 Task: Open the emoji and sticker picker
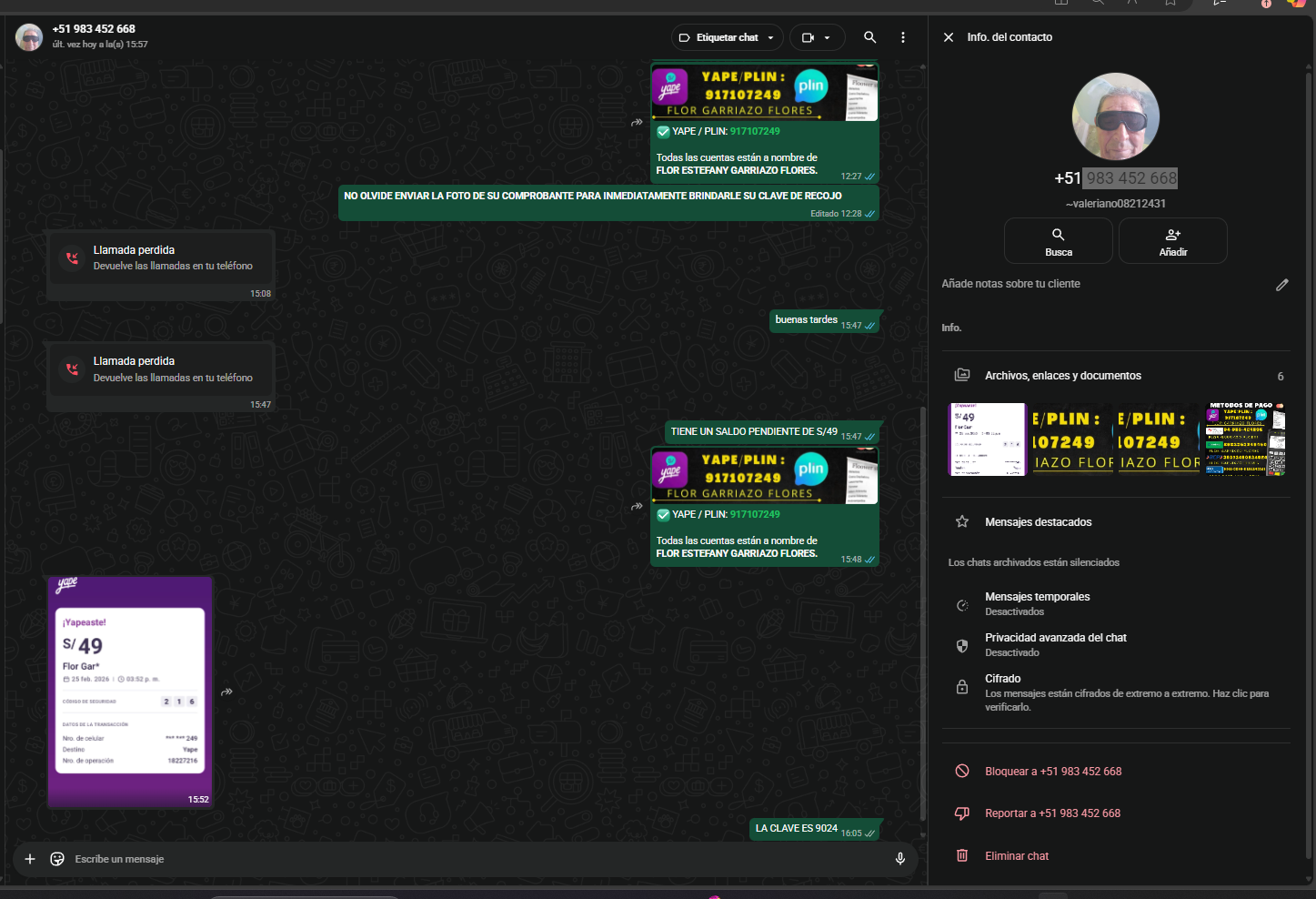point(57,859)
